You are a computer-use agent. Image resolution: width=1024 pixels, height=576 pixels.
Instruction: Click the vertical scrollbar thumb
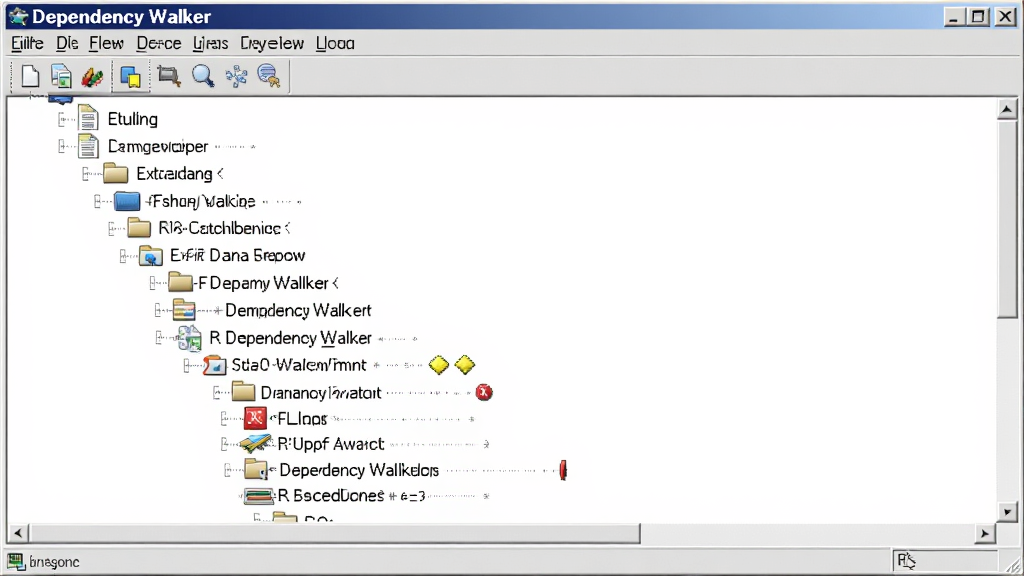tap(1006, 219)
